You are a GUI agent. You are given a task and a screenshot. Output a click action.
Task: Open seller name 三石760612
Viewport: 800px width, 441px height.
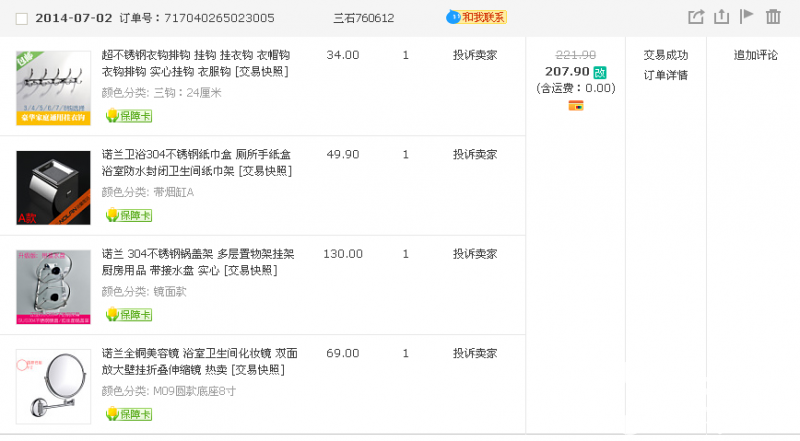363,18
